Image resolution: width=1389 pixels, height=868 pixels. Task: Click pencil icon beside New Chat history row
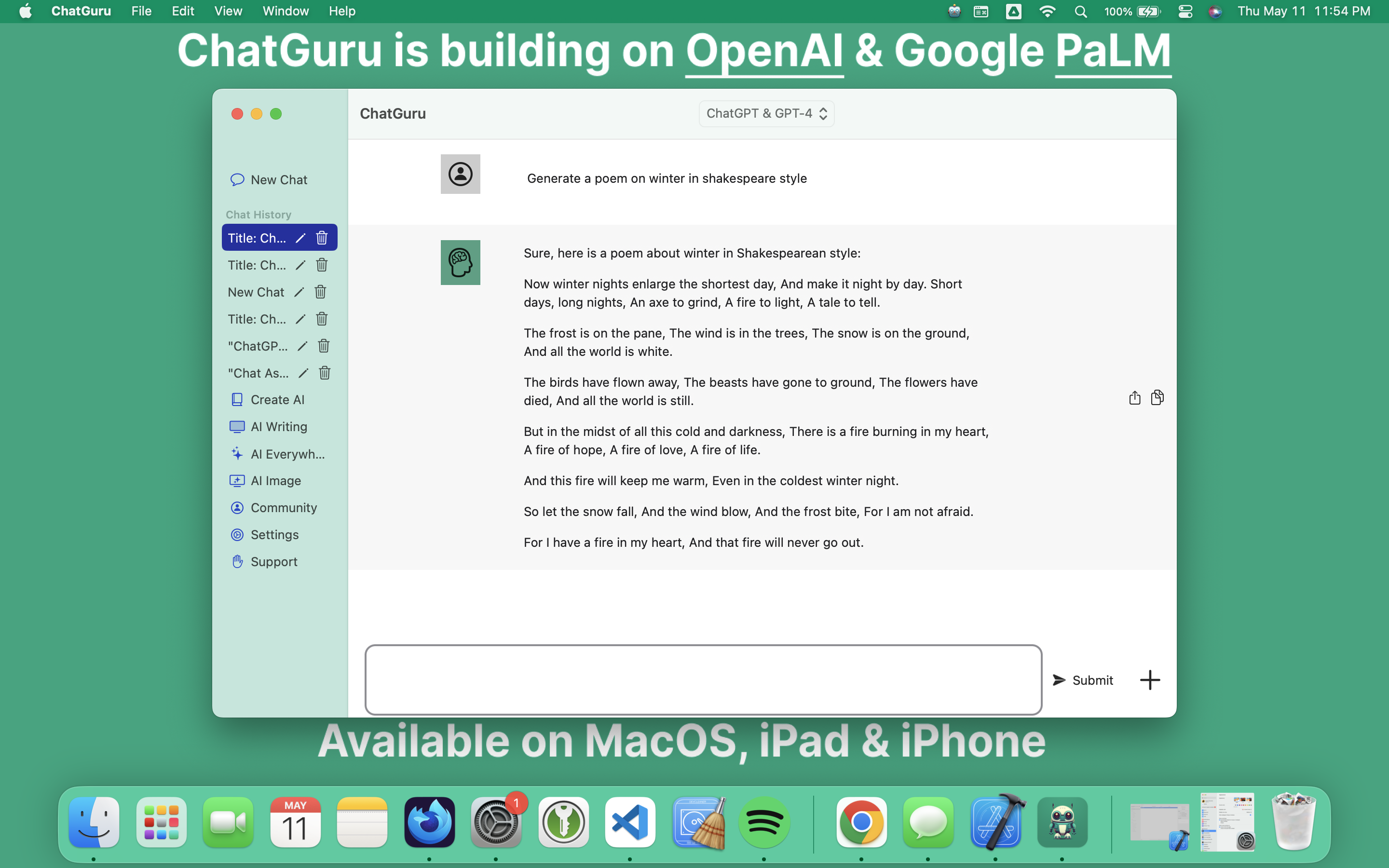coord(299,292)
